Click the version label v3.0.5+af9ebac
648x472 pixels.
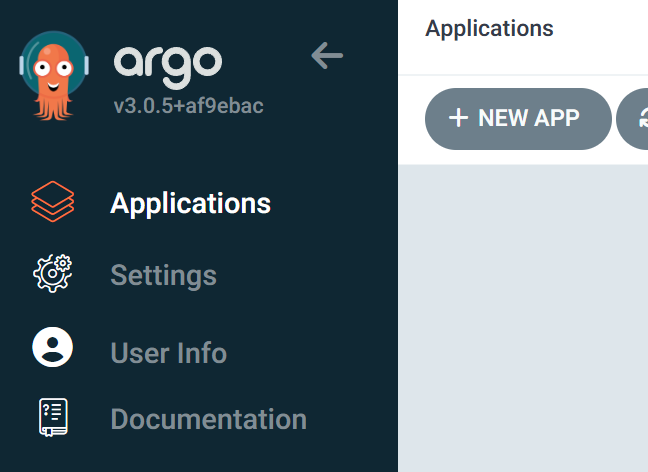(x=188, y=106)
